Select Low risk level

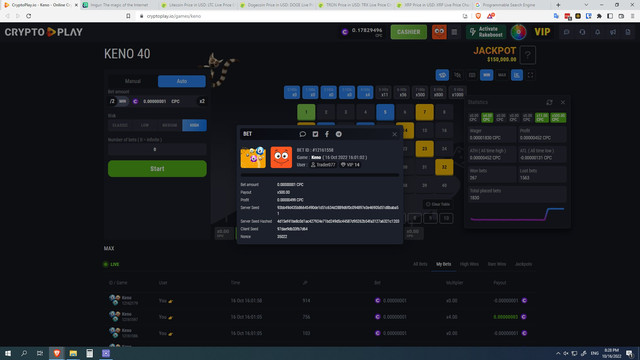pos(145,125)
